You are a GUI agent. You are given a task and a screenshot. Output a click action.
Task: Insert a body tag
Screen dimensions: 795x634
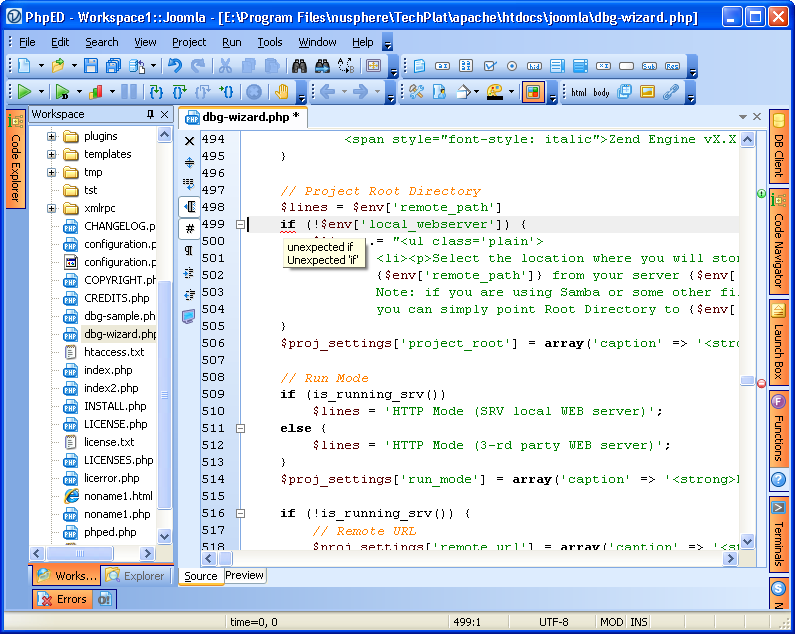601,92
